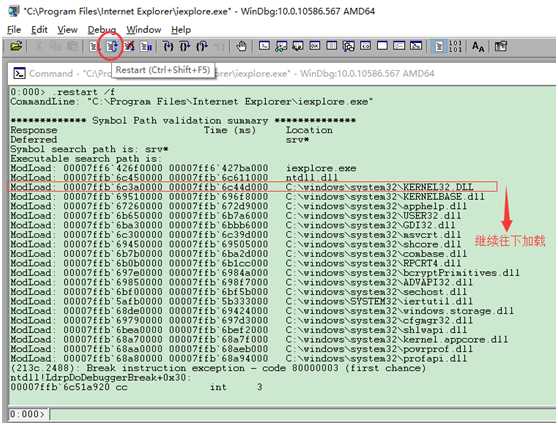Image resolution: width=558 pixels, height=425 pixels.
Task: Click the profapi.dll ModLoad line
Action: click(238, 358)
